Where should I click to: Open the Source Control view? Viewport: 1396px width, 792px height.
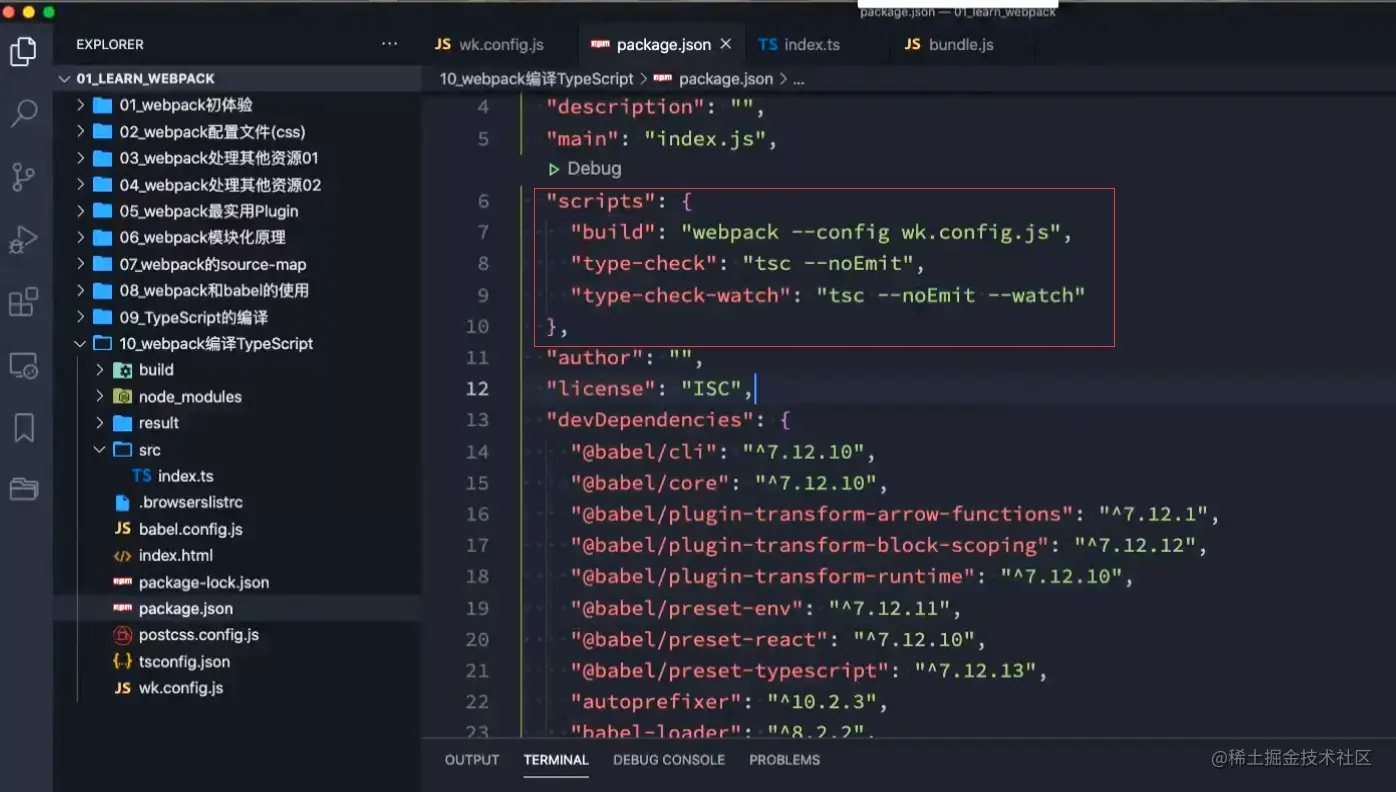(24, 177)
